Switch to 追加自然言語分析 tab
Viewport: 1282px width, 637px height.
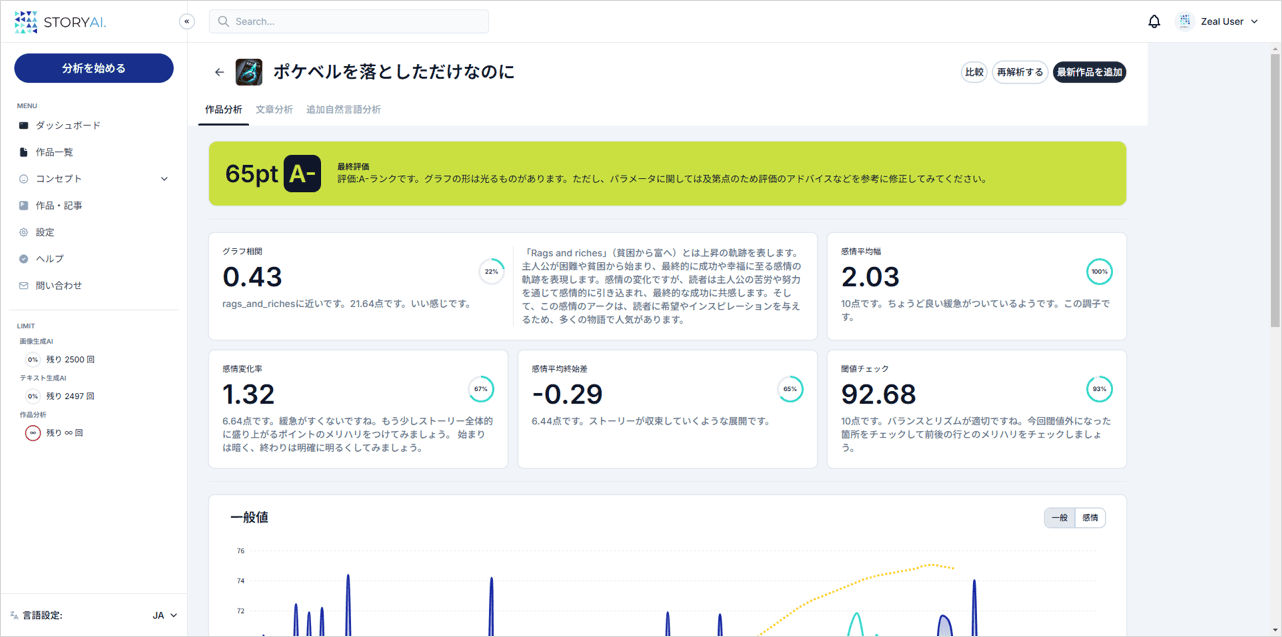point(343,110)
